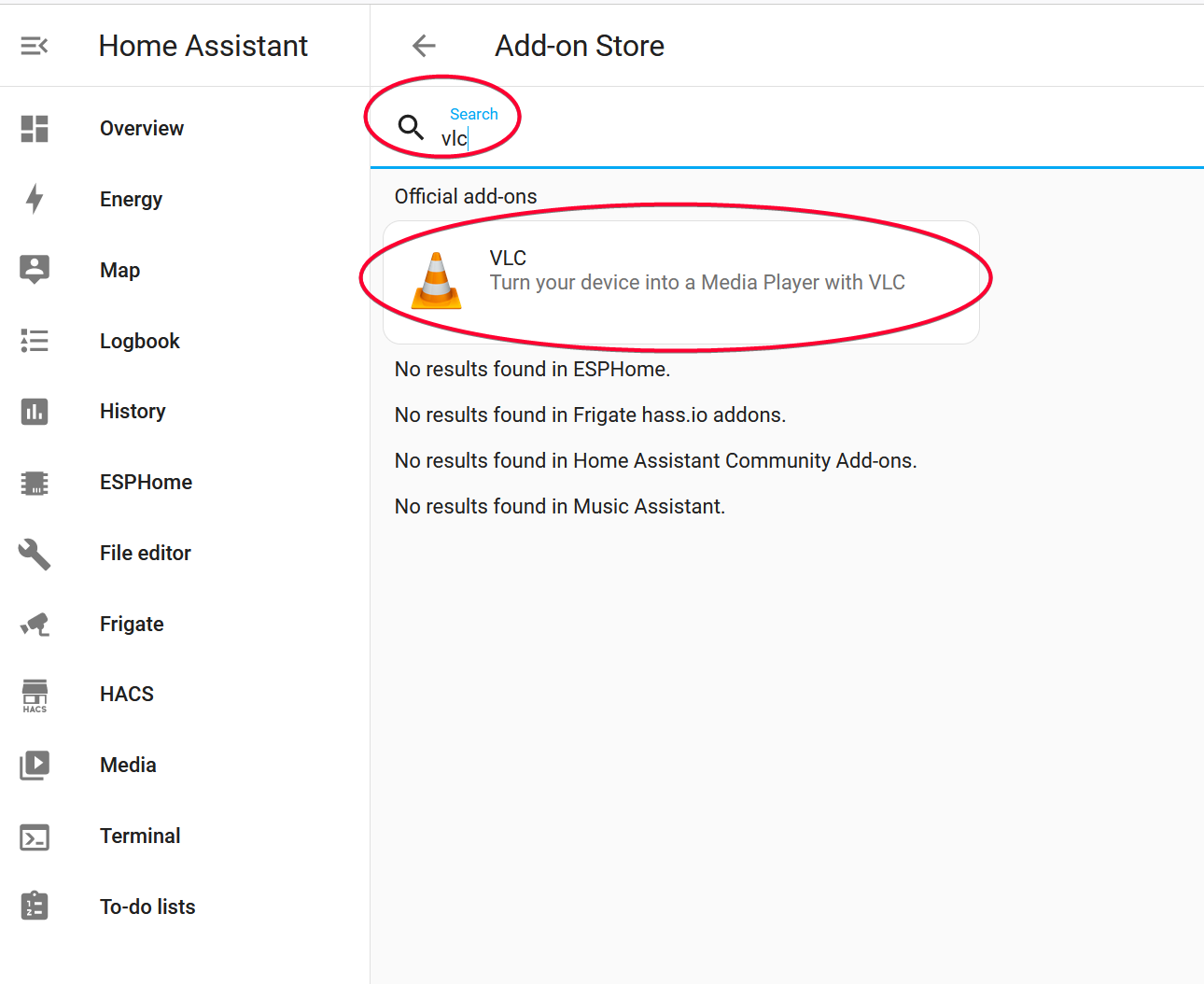This screenshot has width=1204, height=984.
Task: Open Media in the sidebar
Action: [185, 766]
